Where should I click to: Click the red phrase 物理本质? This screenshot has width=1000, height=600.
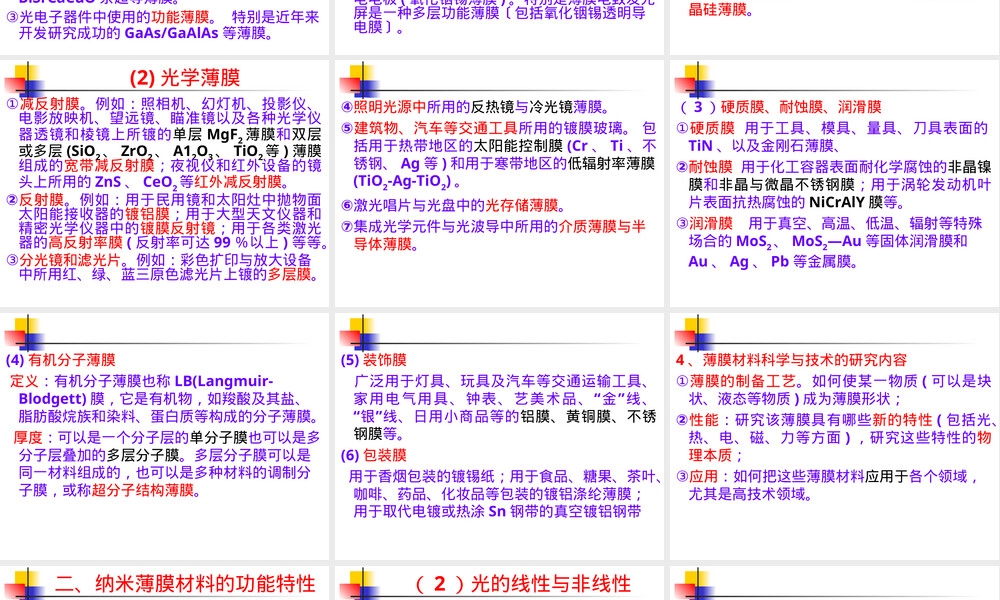tap(840, 446)
